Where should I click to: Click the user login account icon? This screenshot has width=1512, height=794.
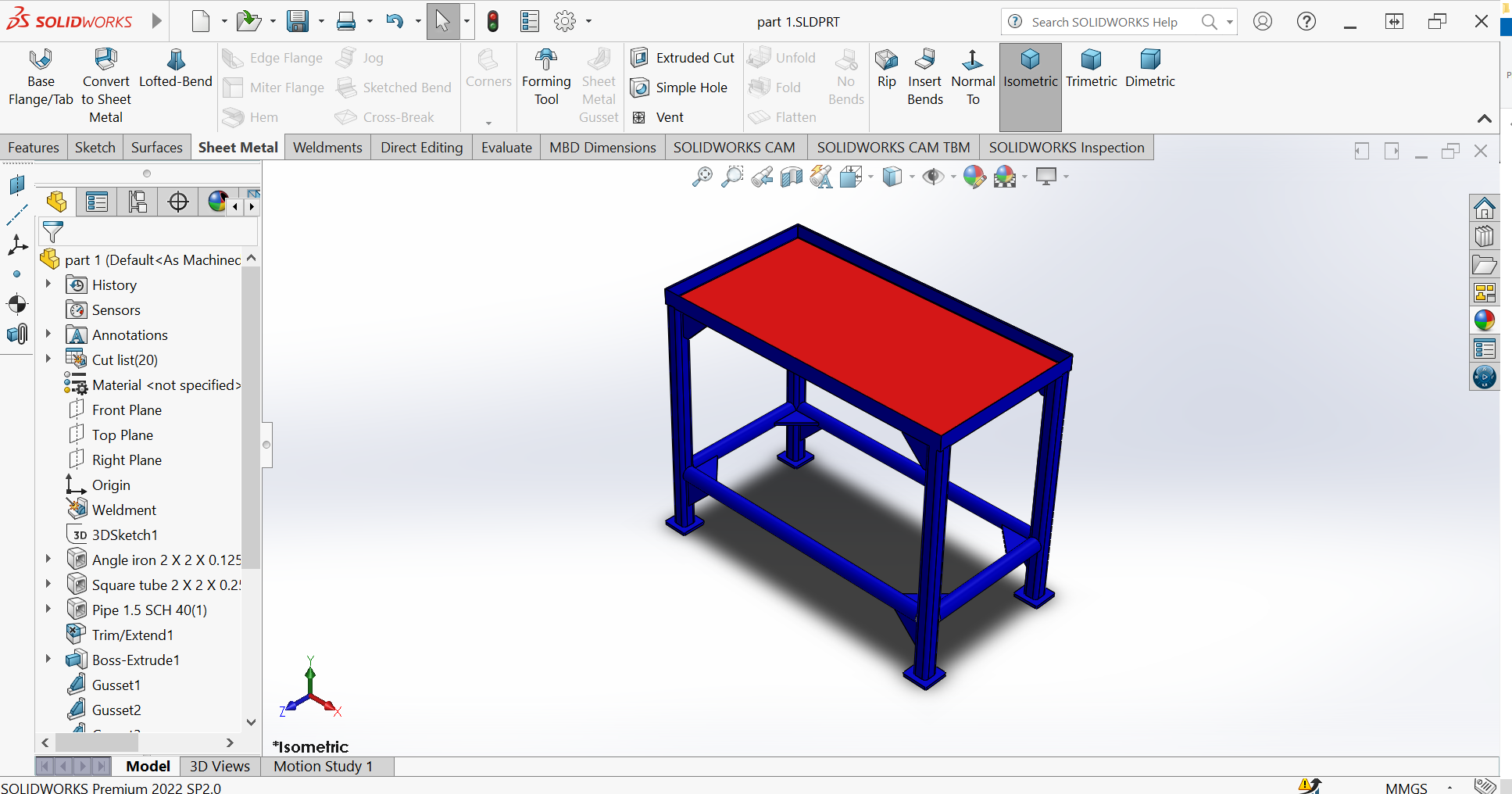(x=1263, y=21)
